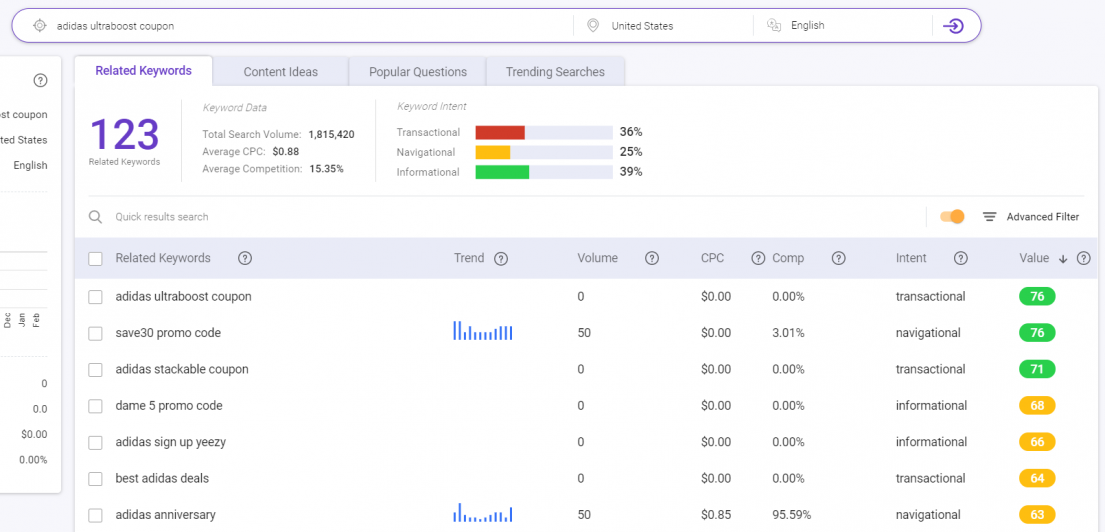1105x532 pixels.
Task: Click the $0.85 CPC value
Action: 716,516
